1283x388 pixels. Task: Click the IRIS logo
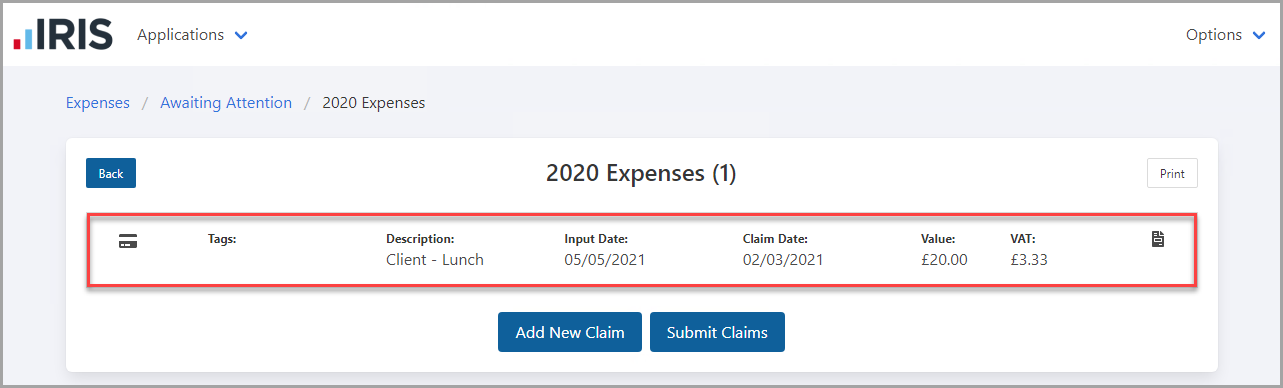pos(62,34)
